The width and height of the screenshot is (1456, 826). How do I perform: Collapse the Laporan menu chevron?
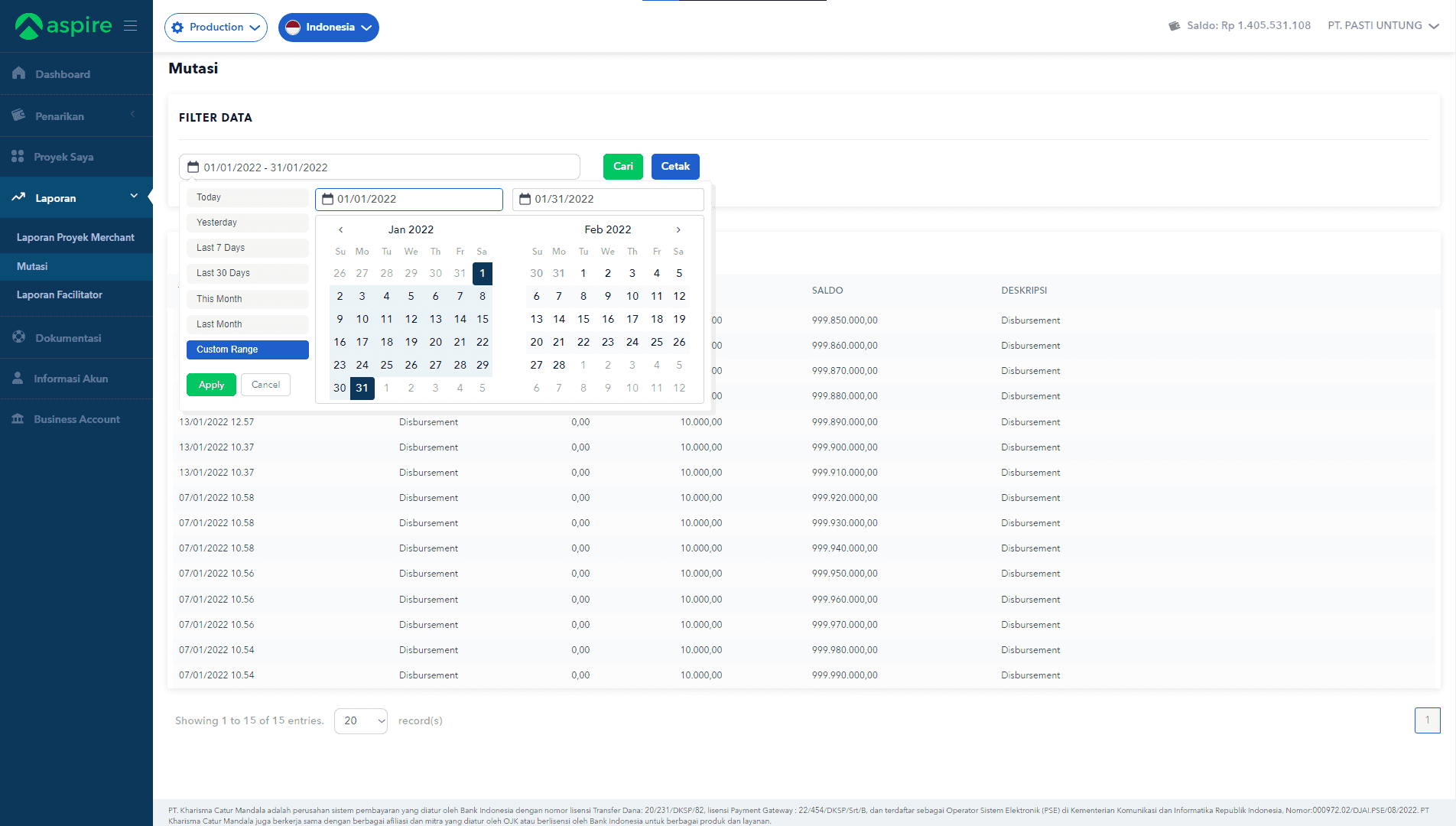click(134, 196)
